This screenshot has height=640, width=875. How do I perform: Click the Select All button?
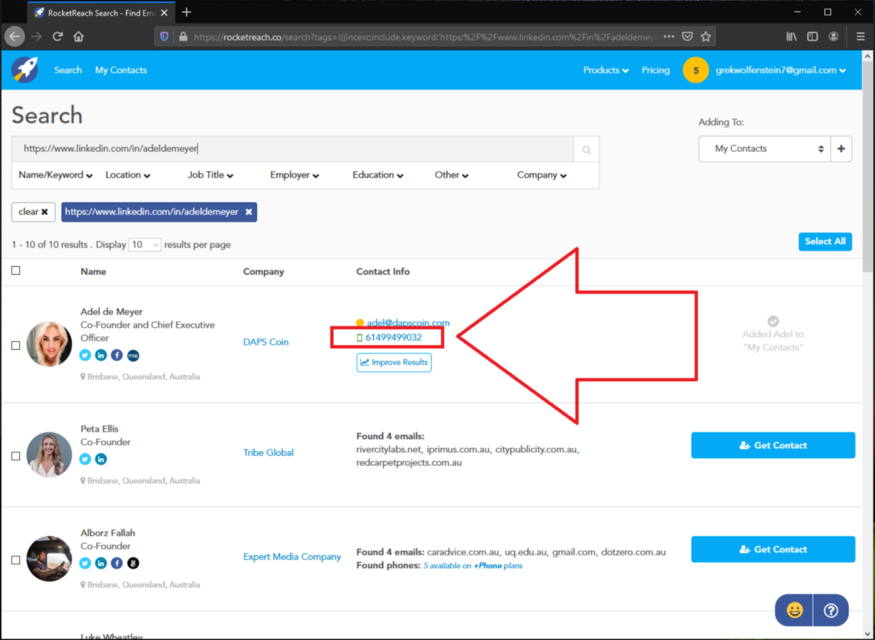pyautogui.click(x=825, y=242)
